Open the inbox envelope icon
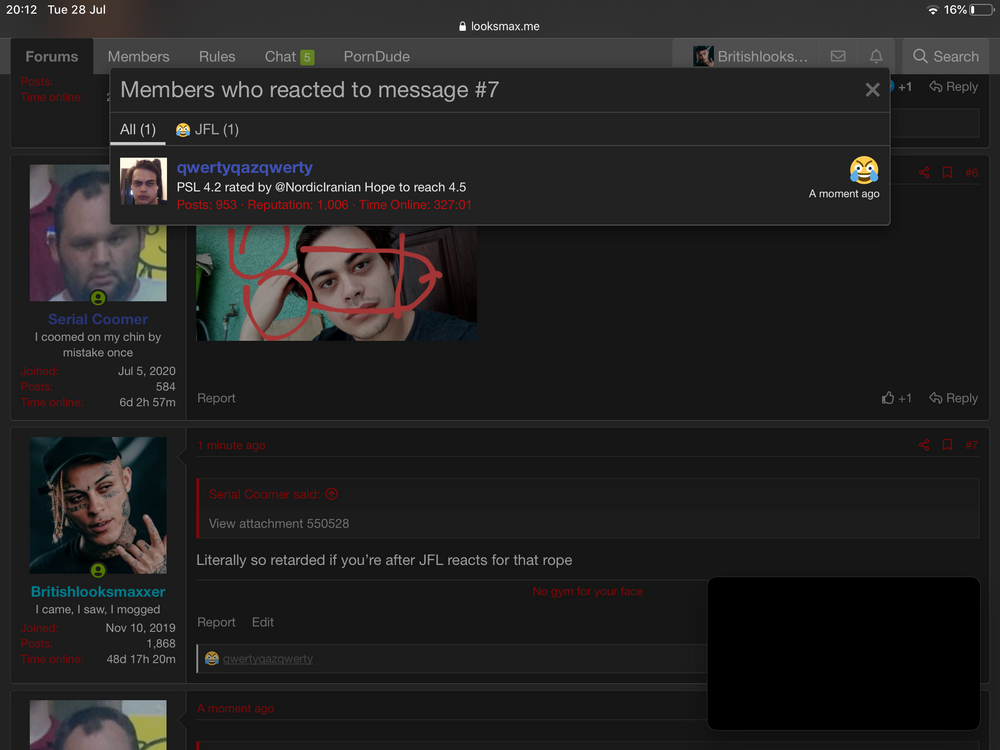Image resolution: width=1000 pixels, height=750 pixels. (x=838, y=57)
